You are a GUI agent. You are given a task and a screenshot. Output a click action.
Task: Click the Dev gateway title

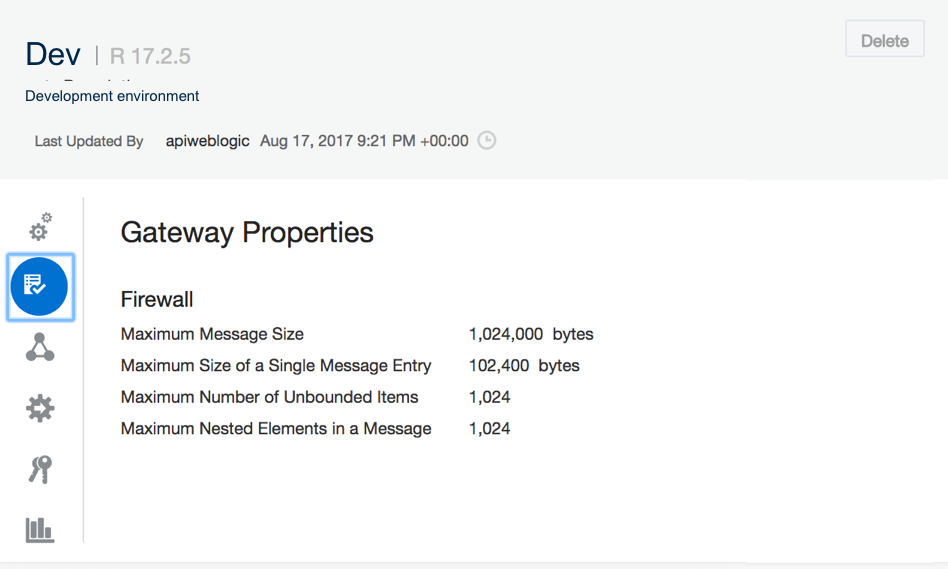[53, 54]
